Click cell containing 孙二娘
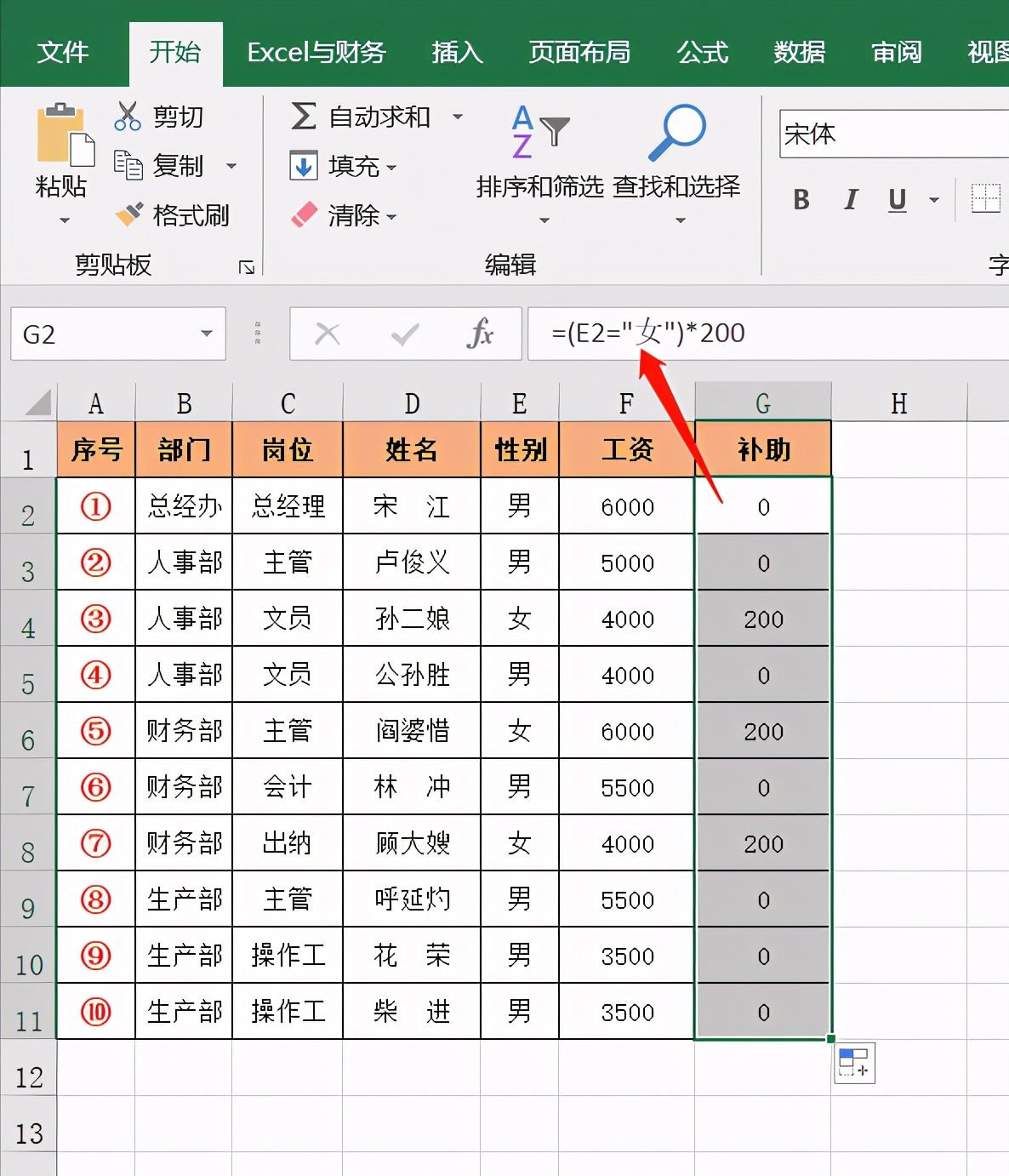The image size is (1009, 1176). pyautogui.click(x=412, y=619)
